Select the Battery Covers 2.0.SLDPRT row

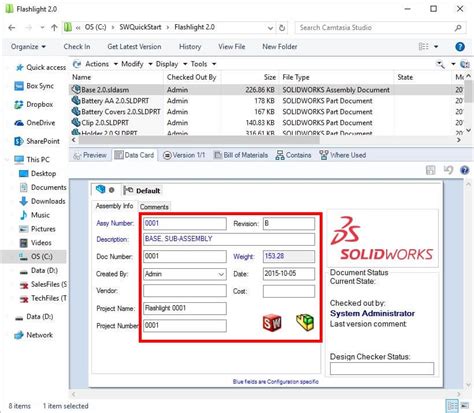coord(267,112)
